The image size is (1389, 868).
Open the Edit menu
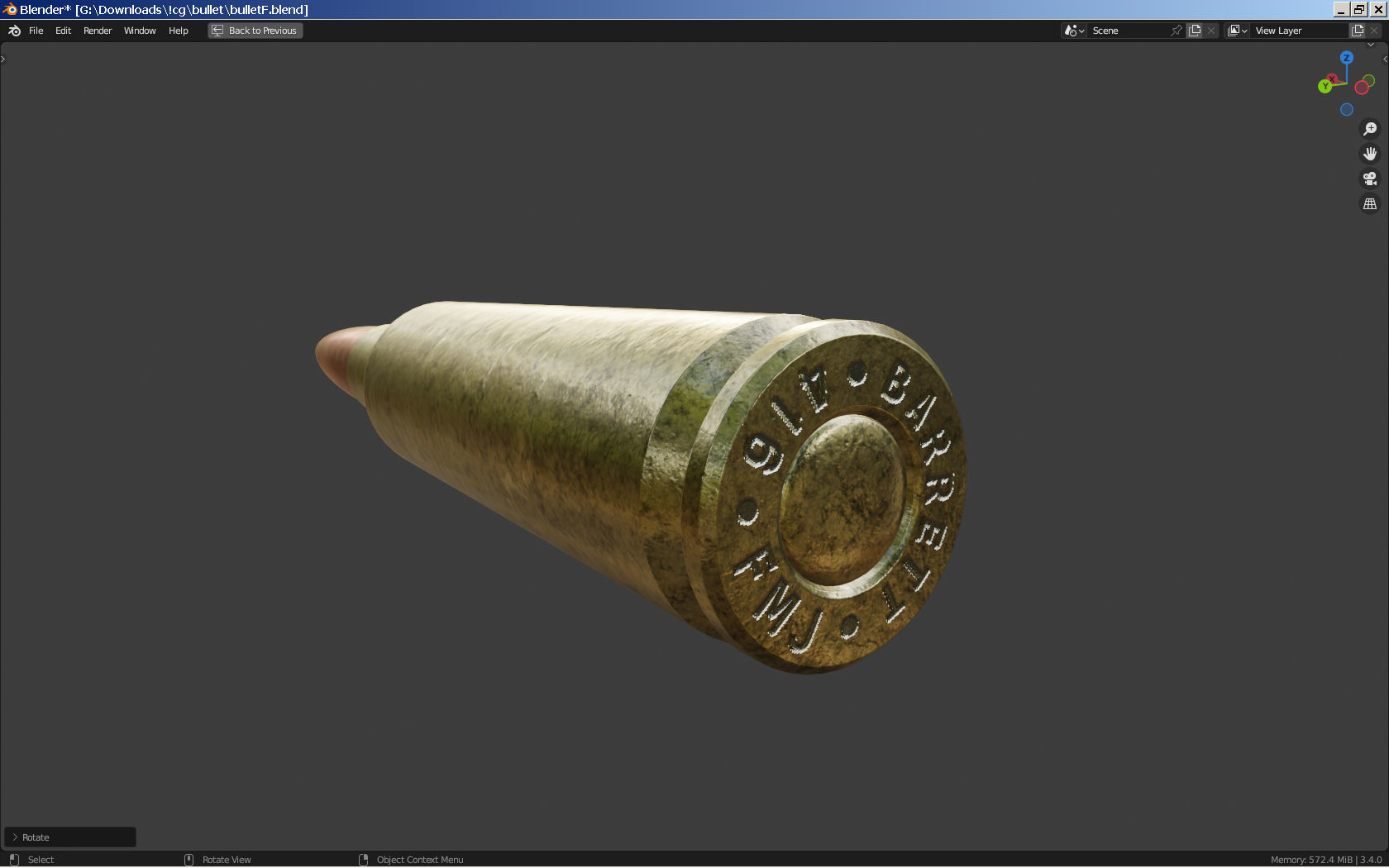tap(64, 31)
